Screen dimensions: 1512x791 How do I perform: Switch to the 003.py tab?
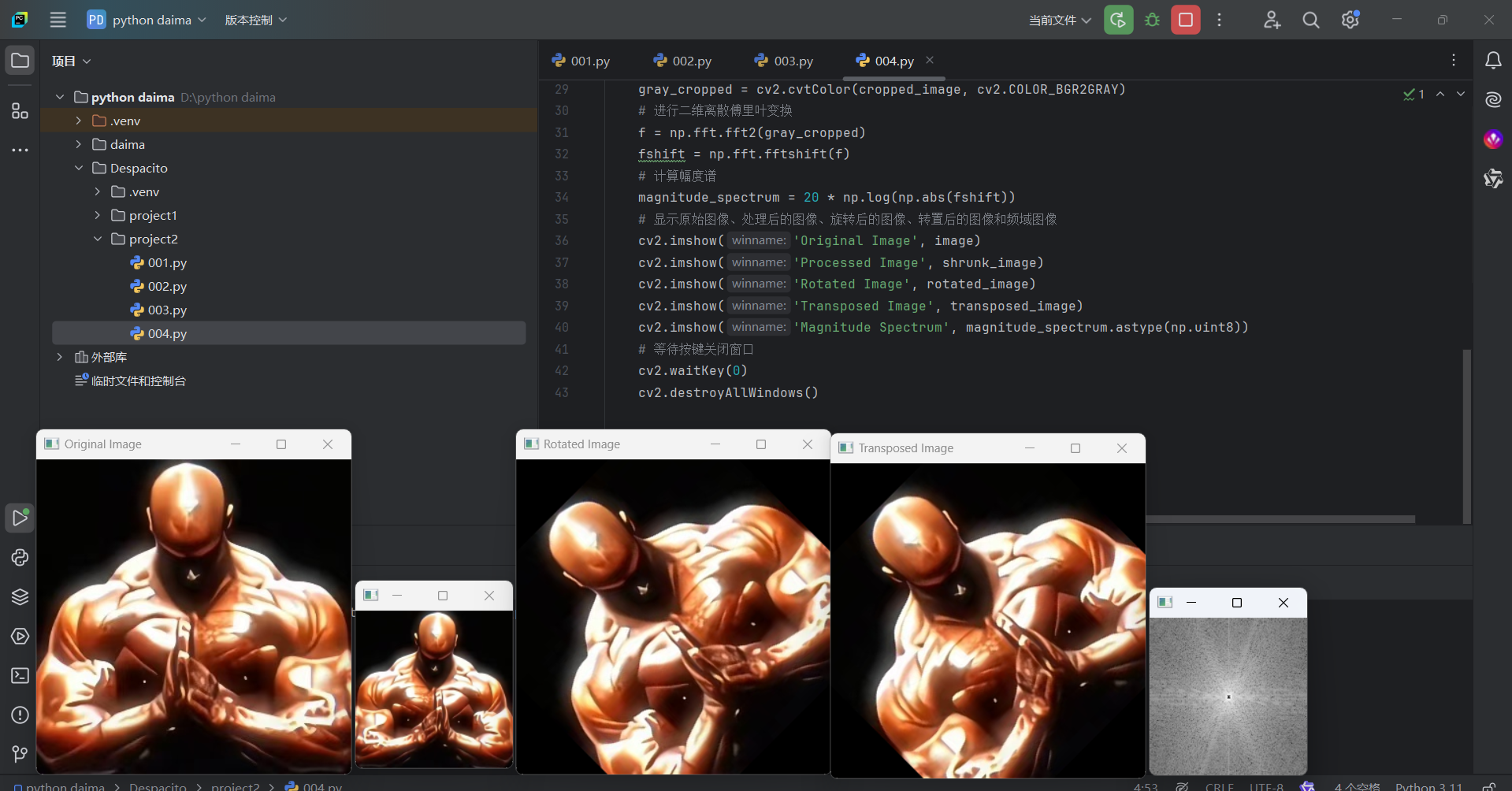[x=784, y=61]
